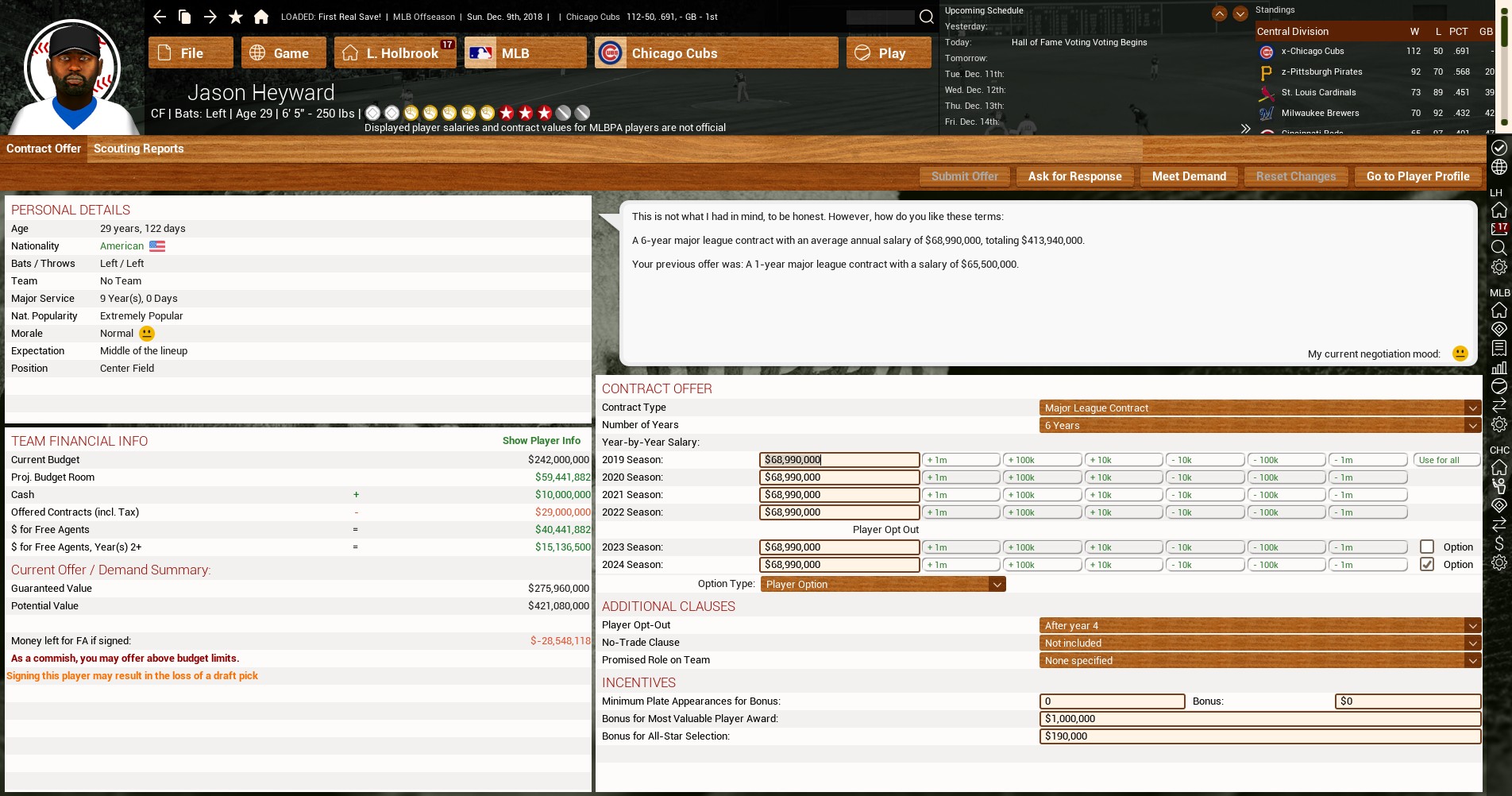Click the globe icon in right sidebar
The width and height of the screenshot is (1512, 796).
click(x=1499, y=167)
